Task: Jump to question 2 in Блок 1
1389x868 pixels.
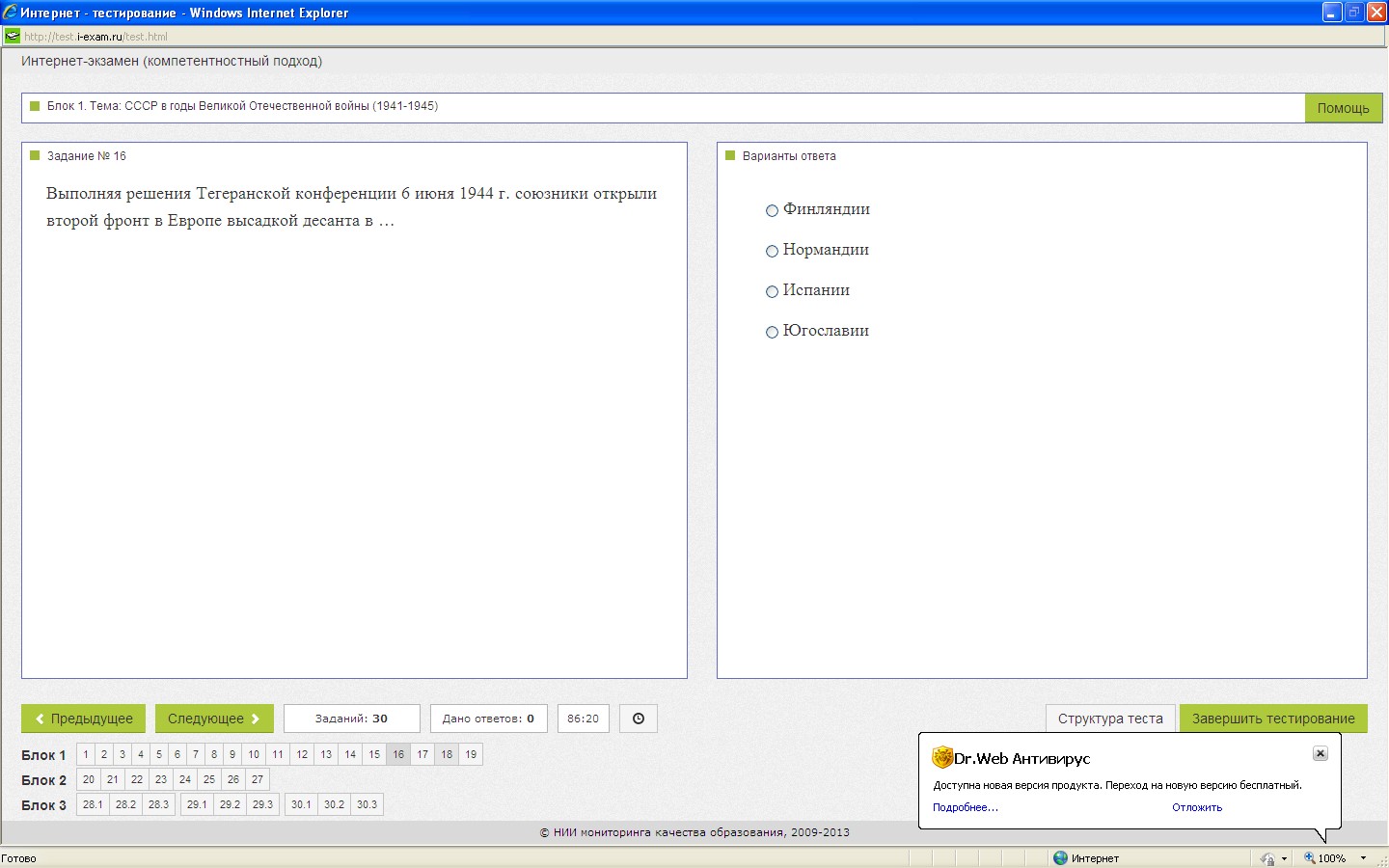Action: (x=104, y=754)
